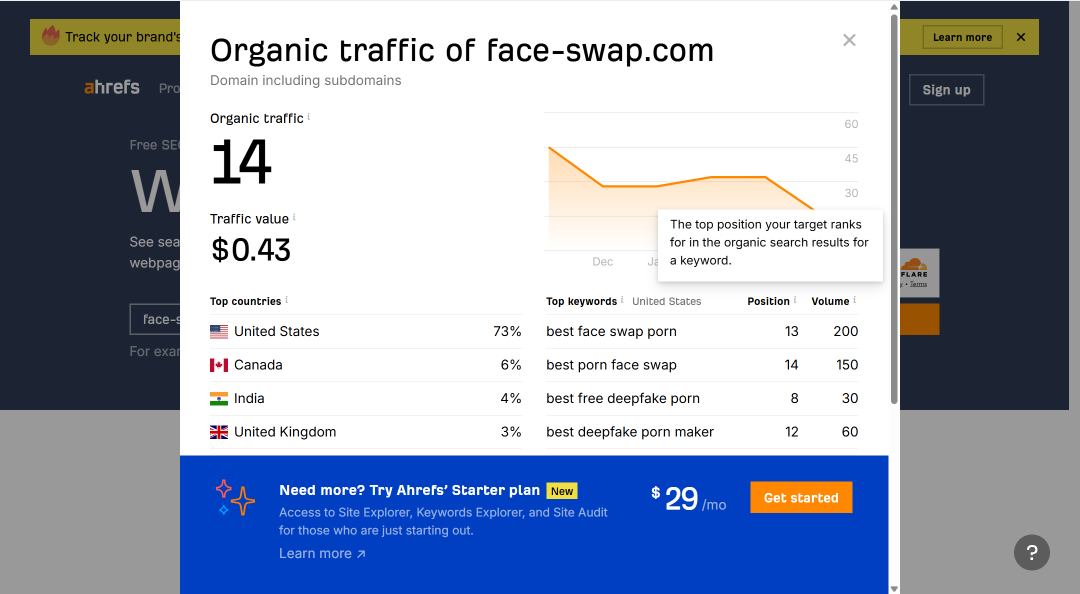Show the Position column info tooltip

795,300
